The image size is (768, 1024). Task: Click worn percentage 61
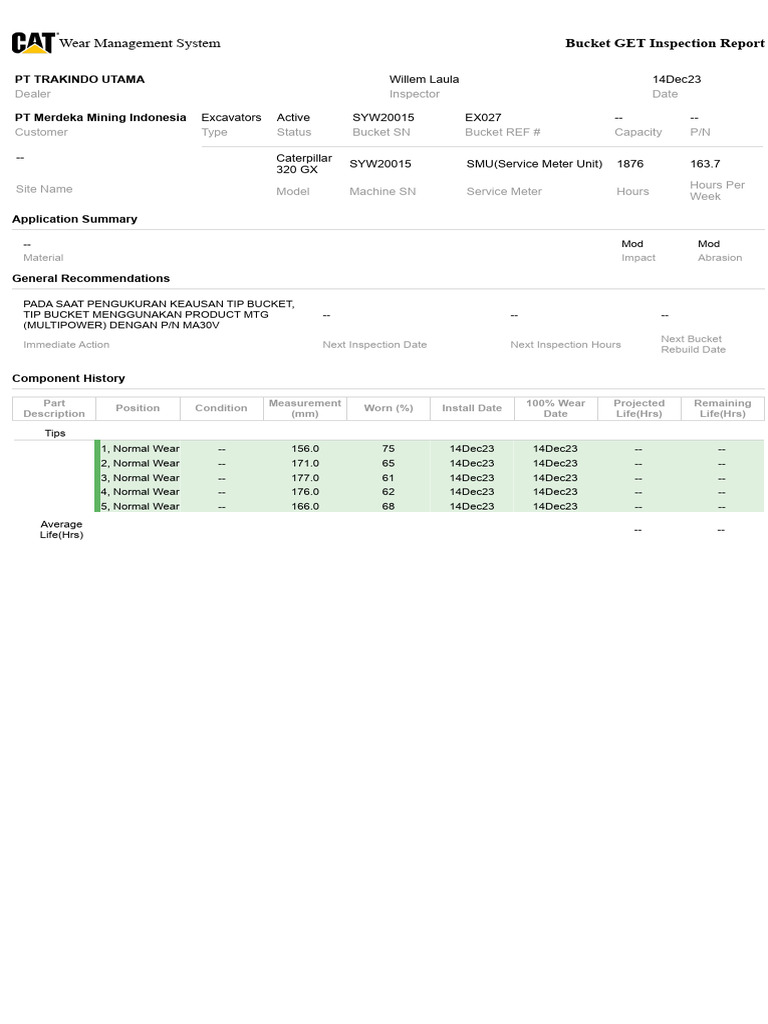(389, 477)
